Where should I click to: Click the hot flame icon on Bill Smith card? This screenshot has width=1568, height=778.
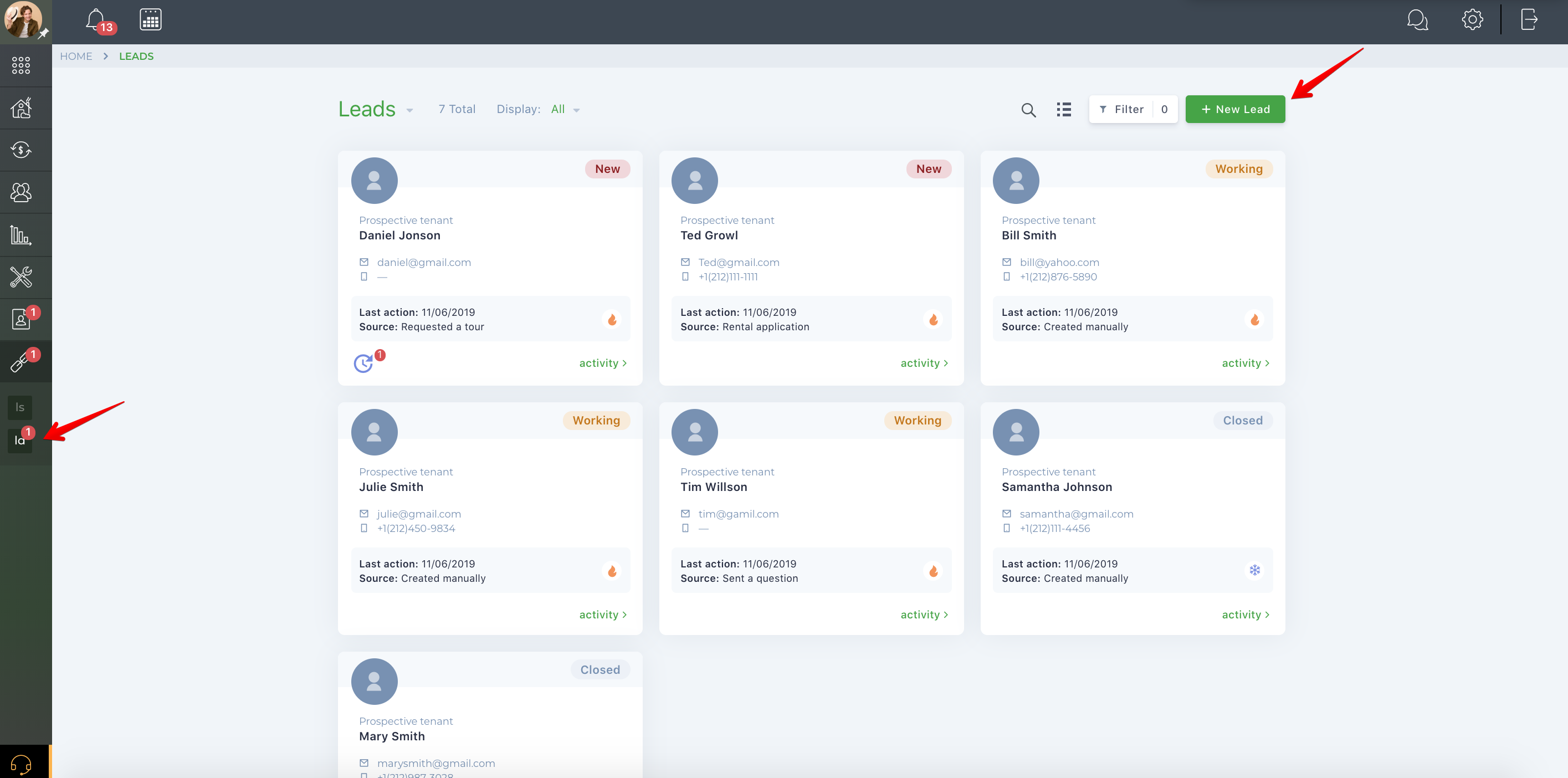(1254, 320)
